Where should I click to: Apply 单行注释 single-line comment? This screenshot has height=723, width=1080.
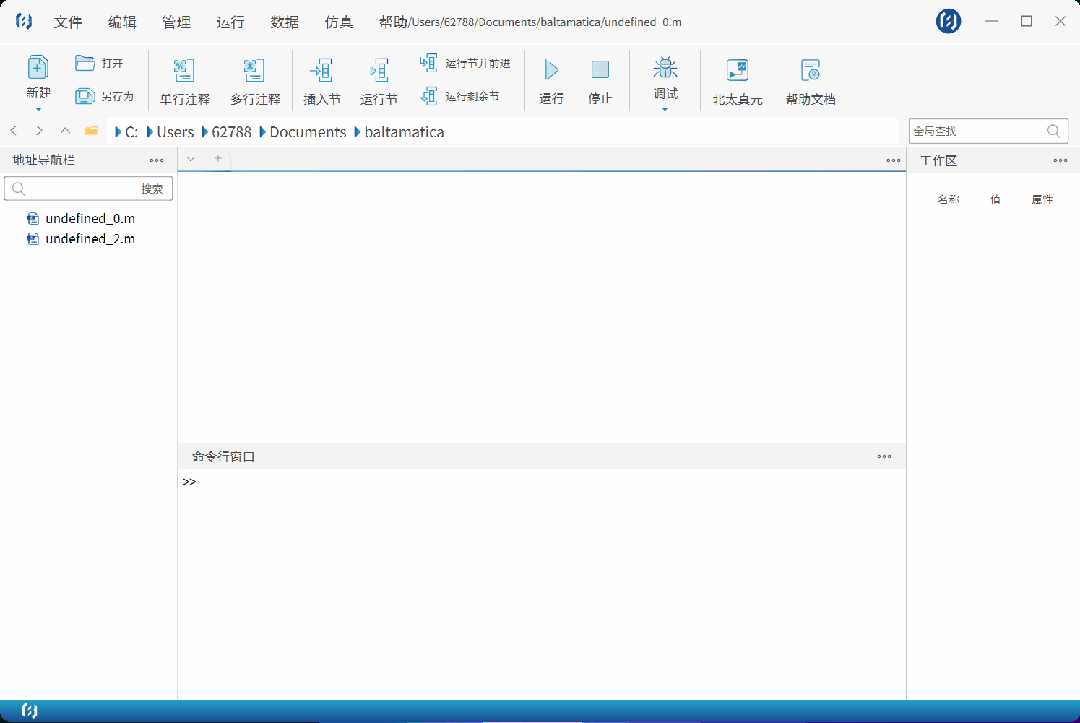tap(184, 70)
